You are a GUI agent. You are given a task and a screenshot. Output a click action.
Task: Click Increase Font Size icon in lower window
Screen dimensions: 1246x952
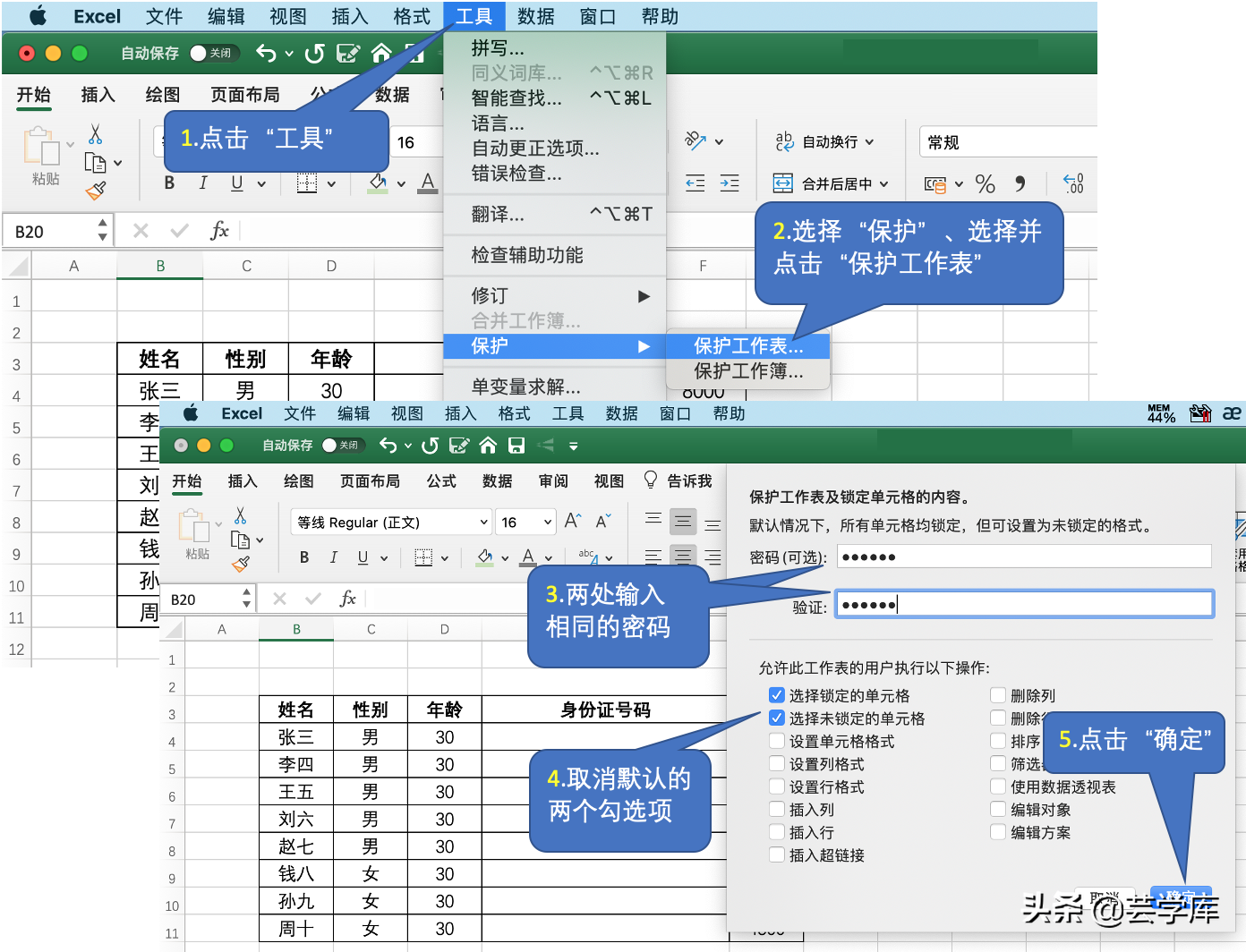tap(573, 521)
